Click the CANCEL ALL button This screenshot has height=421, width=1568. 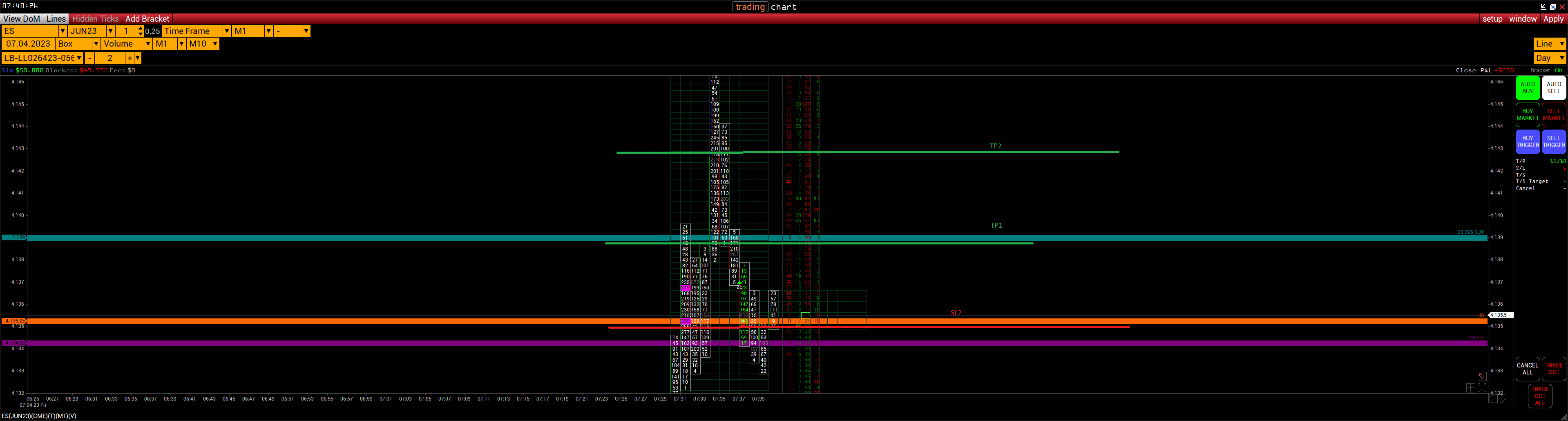[1527, 369]
